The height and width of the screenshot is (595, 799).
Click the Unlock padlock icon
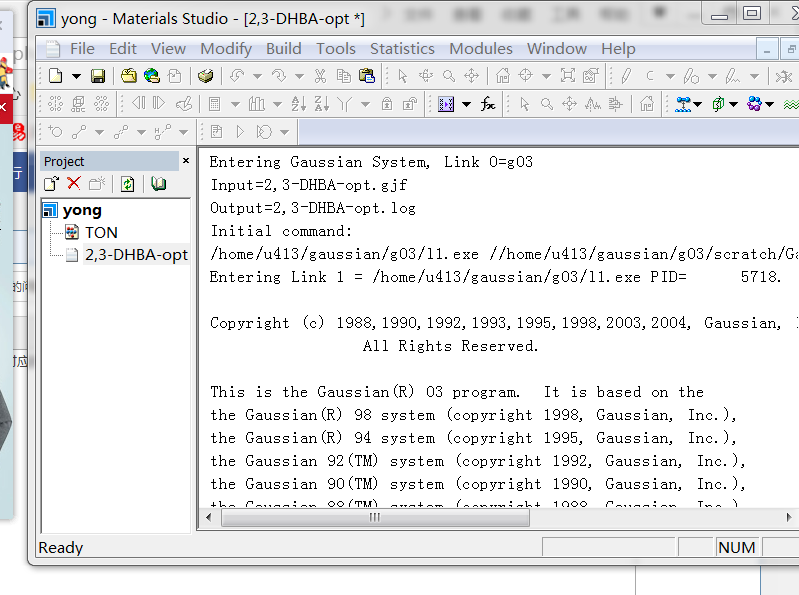tap(410, 104)
